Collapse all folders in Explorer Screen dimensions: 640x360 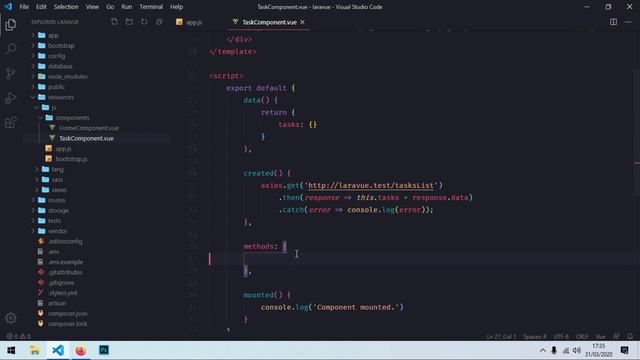159,22
